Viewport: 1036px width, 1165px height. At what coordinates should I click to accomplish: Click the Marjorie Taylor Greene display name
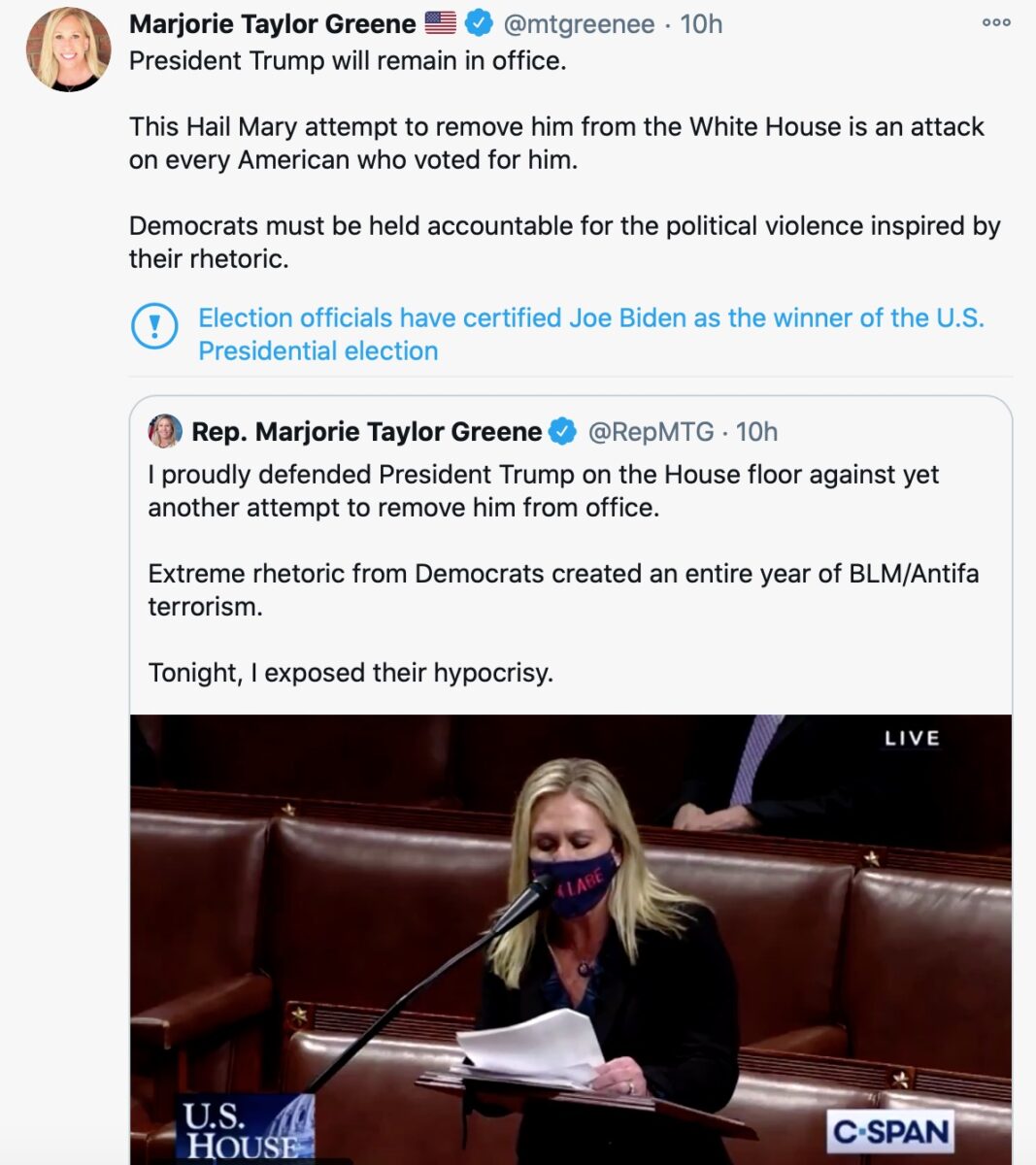273,23
